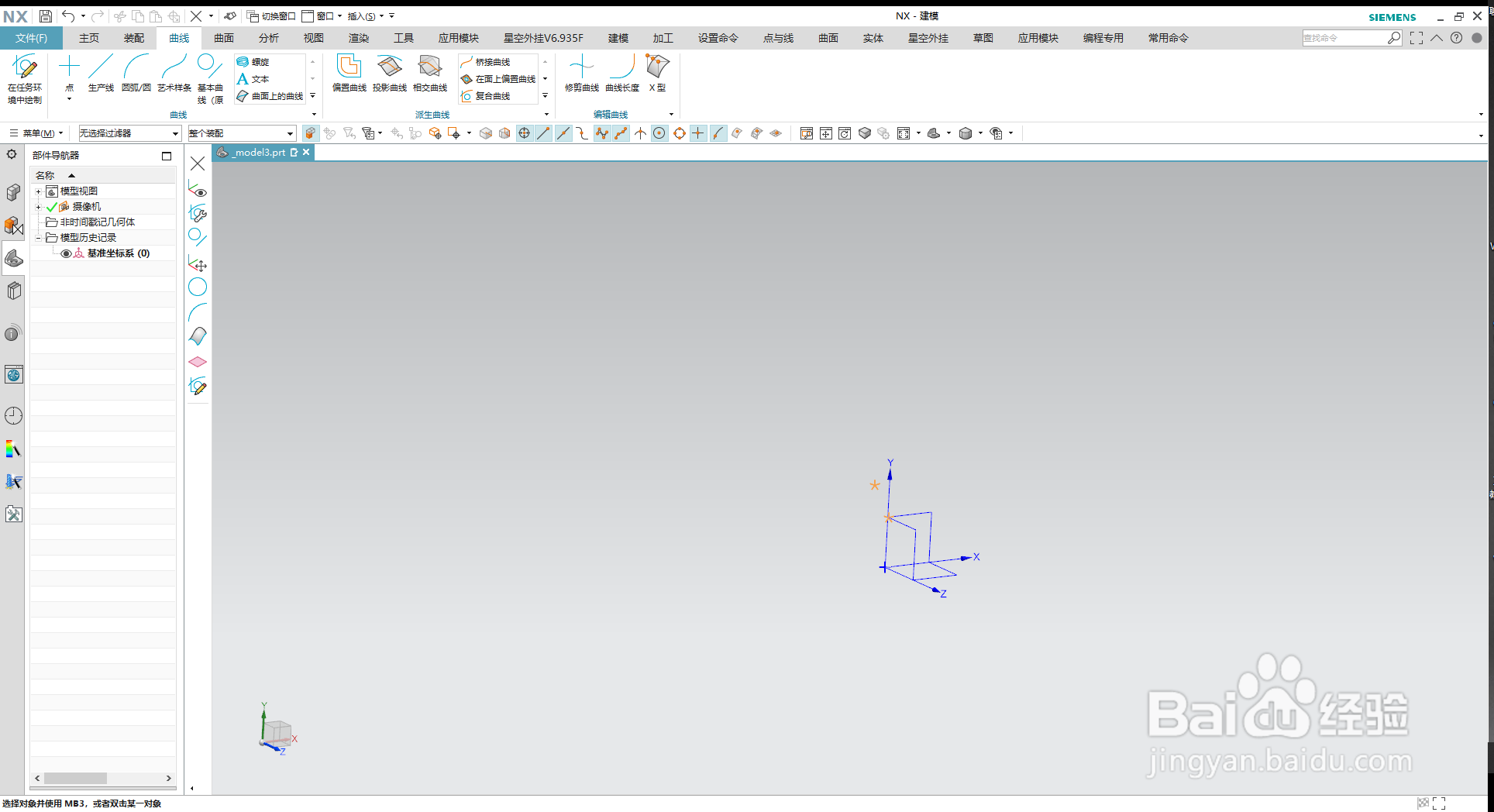This screenshot has height=812, width=1494.
Task: Click the Project Curve (投影曲线) tool
Action: pyautogui.click(x=390, y=74)
